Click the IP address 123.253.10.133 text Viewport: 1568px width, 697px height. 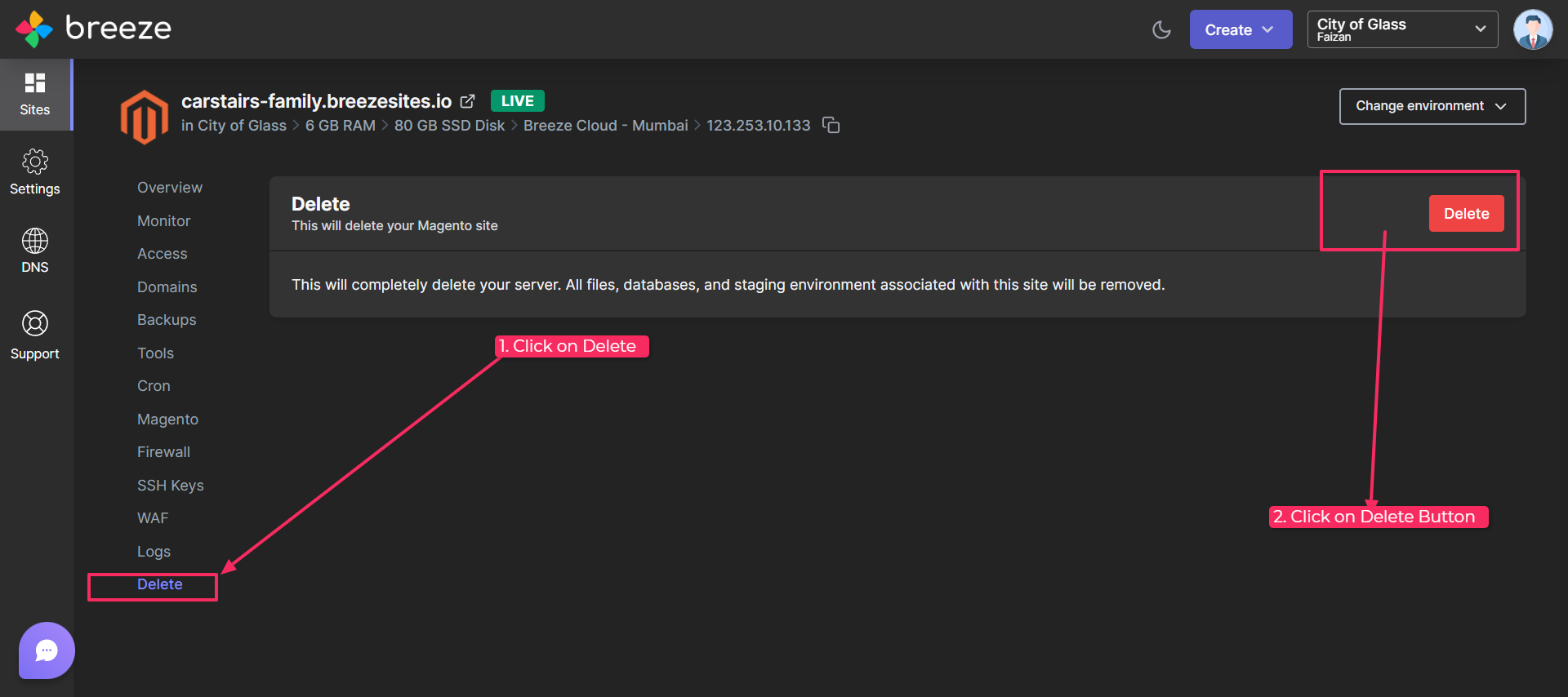coord(758,126)
